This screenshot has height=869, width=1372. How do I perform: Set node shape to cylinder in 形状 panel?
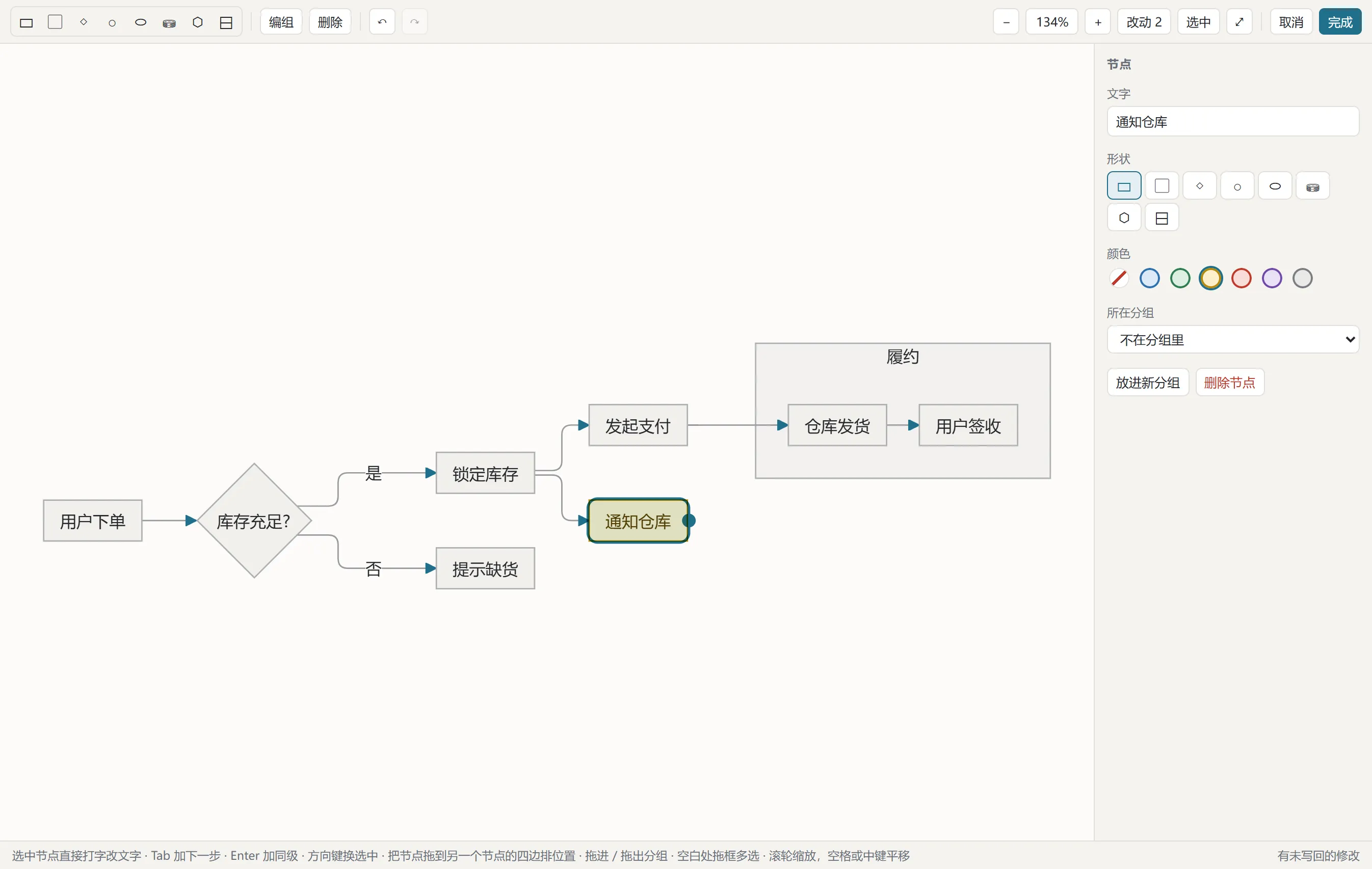pyautogui.click(x=1313, y=185)
